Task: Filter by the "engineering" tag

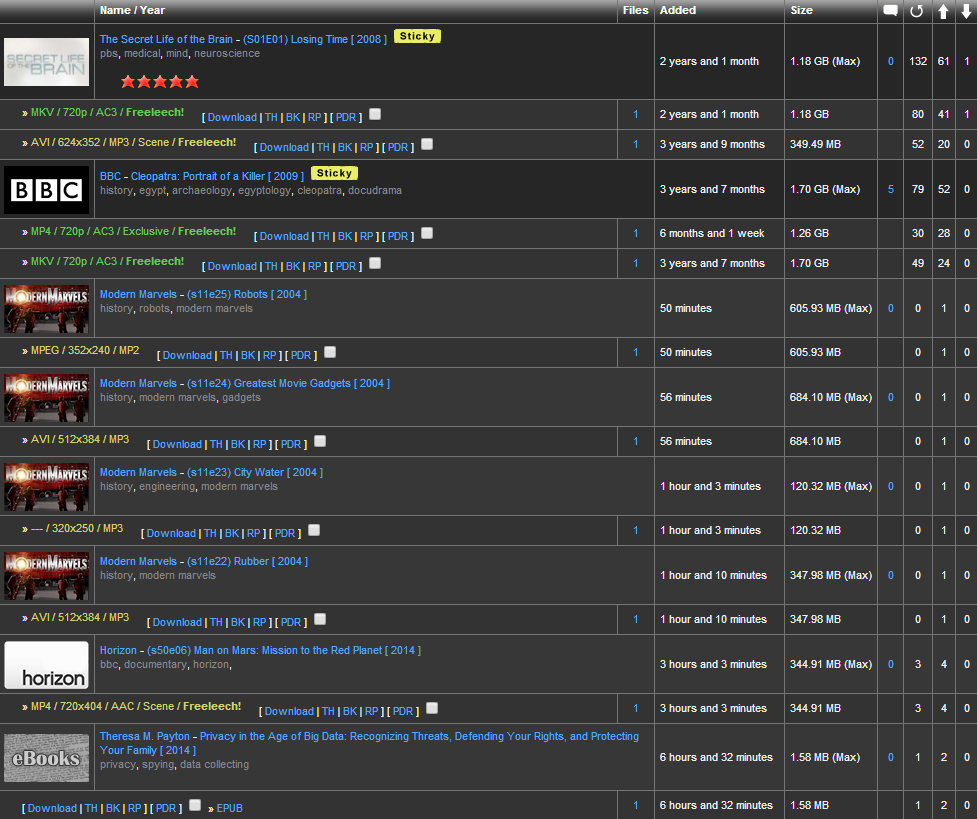Action: [x=167, y=487]
